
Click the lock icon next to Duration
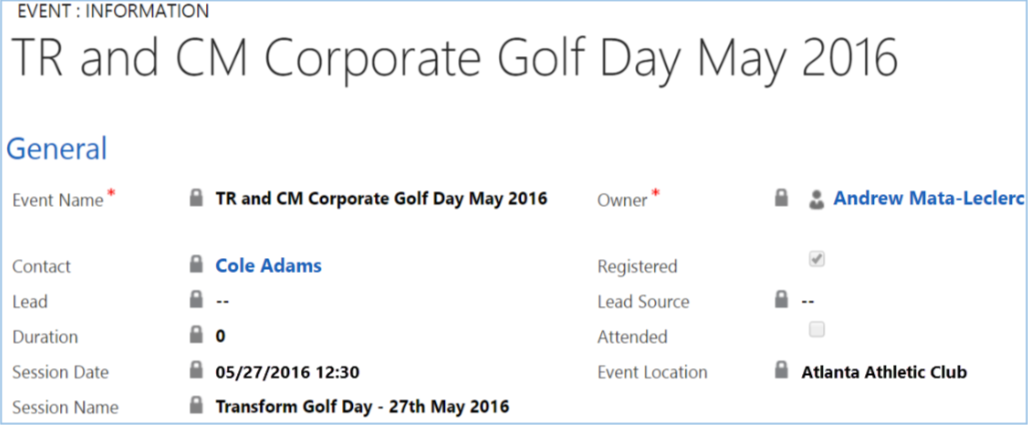coord(196,336)
